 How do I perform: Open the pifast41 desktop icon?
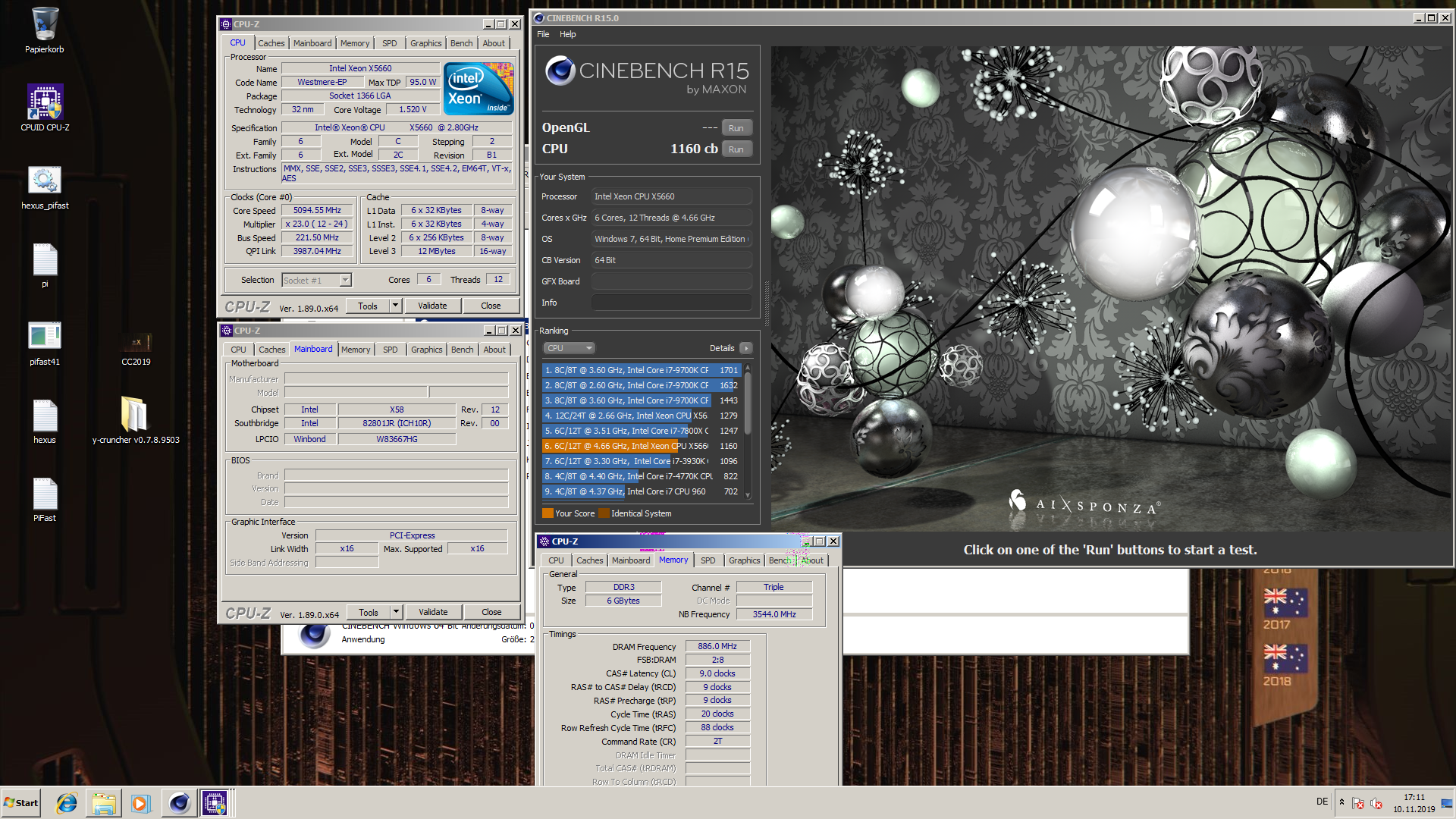pyautogui.click(x=45, y=344)
